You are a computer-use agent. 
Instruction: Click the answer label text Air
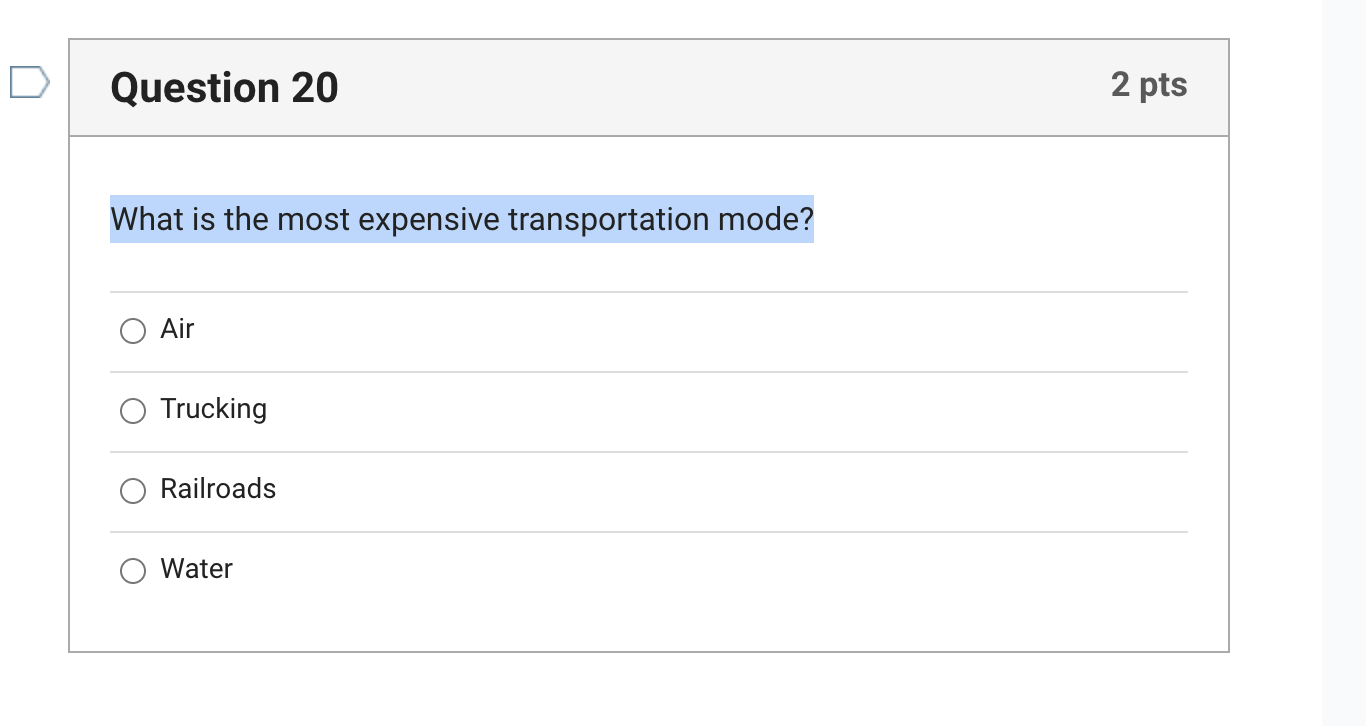coord(178,329)
